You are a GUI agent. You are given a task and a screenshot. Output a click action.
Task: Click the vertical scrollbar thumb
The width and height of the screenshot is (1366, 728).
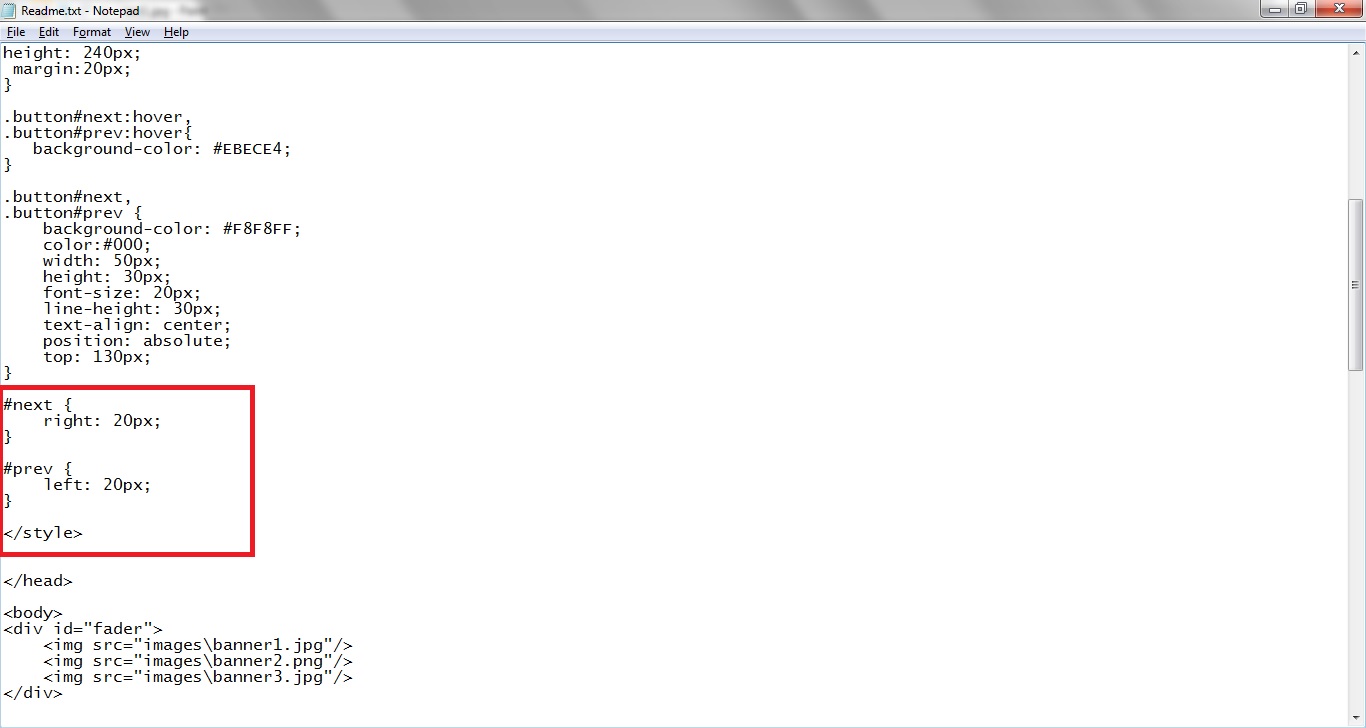tap(1356, 285)
